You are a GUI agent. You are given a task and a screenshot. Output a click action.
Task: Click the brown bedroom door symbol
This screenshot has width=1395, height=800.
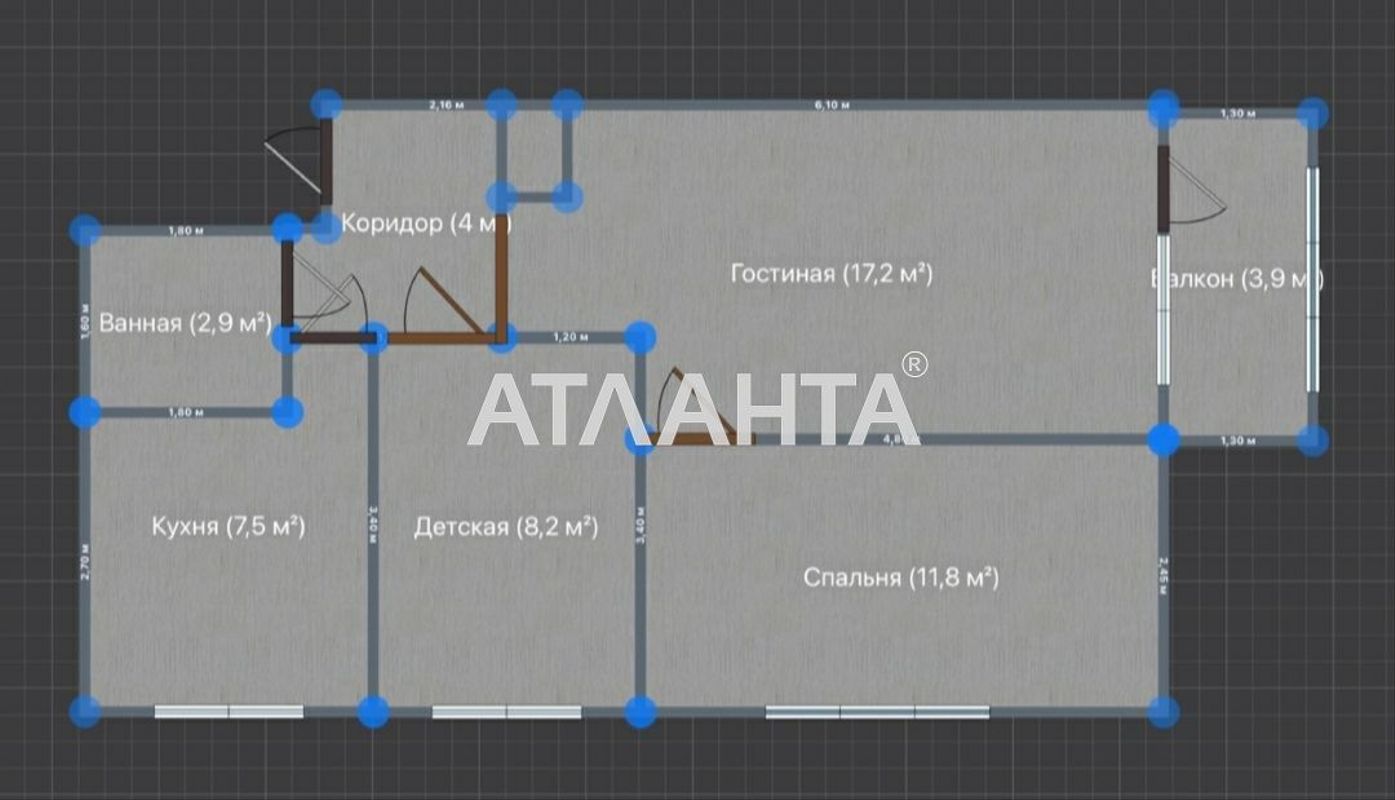(x=700, y=412)
